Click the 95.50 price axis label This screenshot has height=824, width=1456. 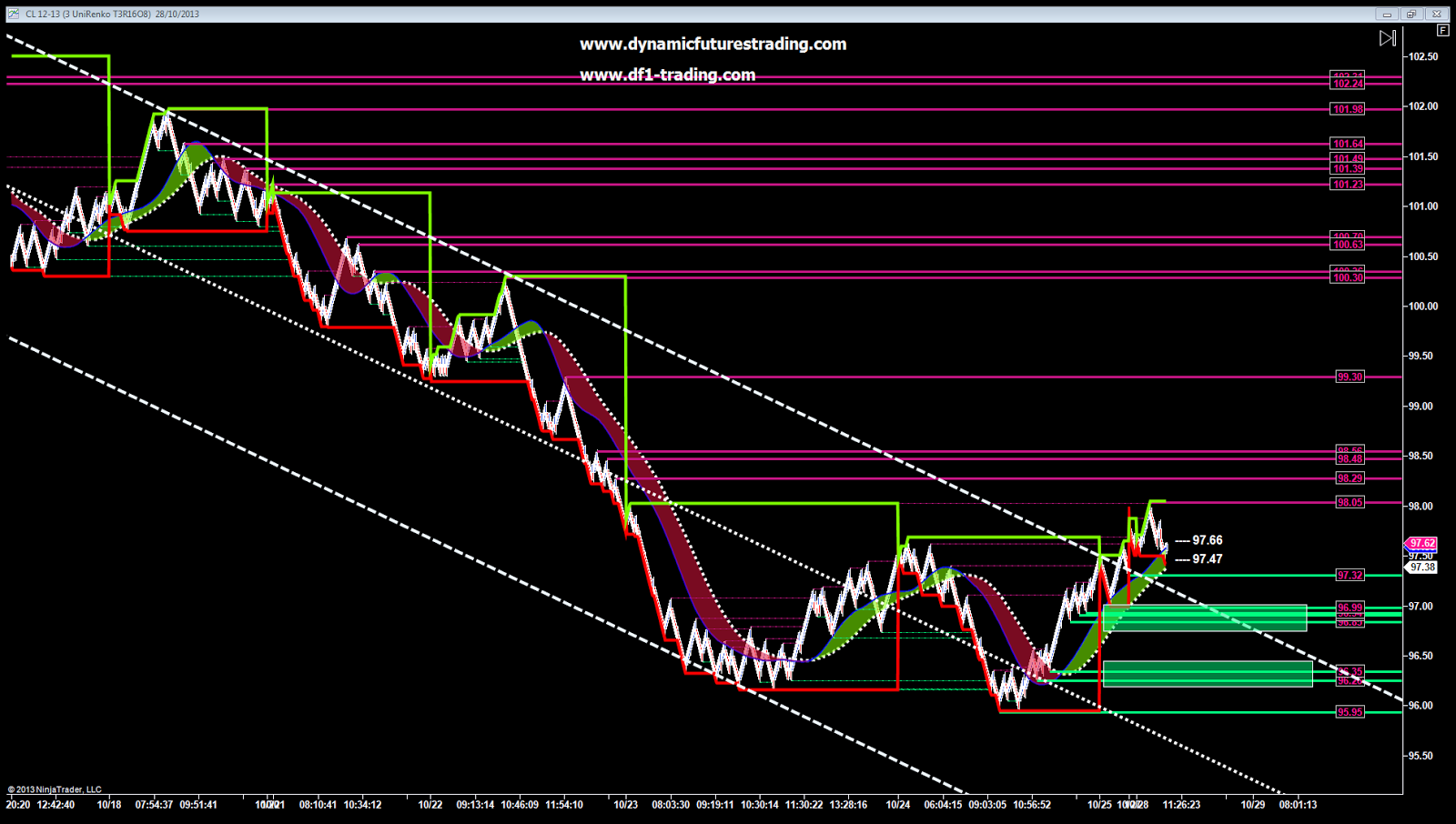tap(1421, 756)
